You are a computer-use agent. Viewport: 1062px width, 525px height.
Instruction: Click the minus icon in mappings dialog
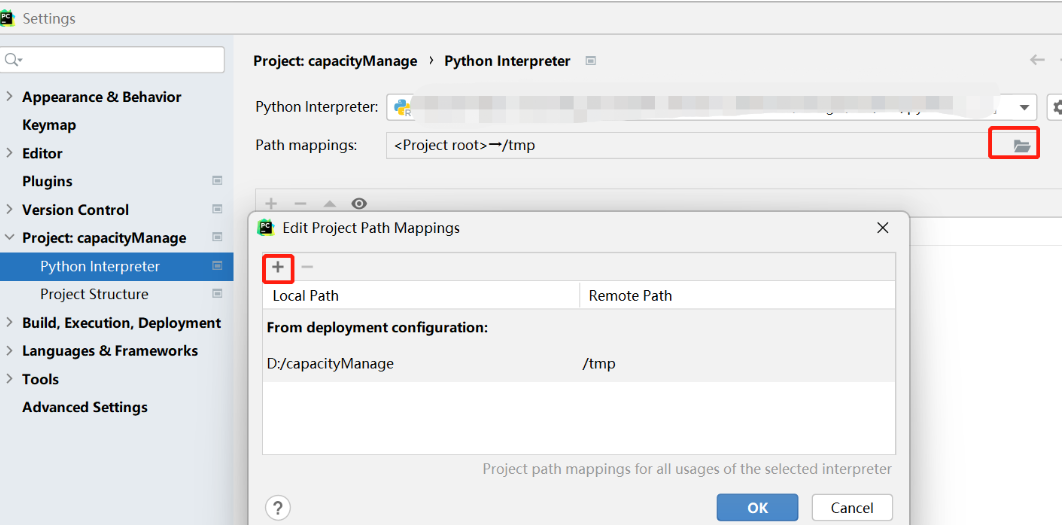pos(307,268)
